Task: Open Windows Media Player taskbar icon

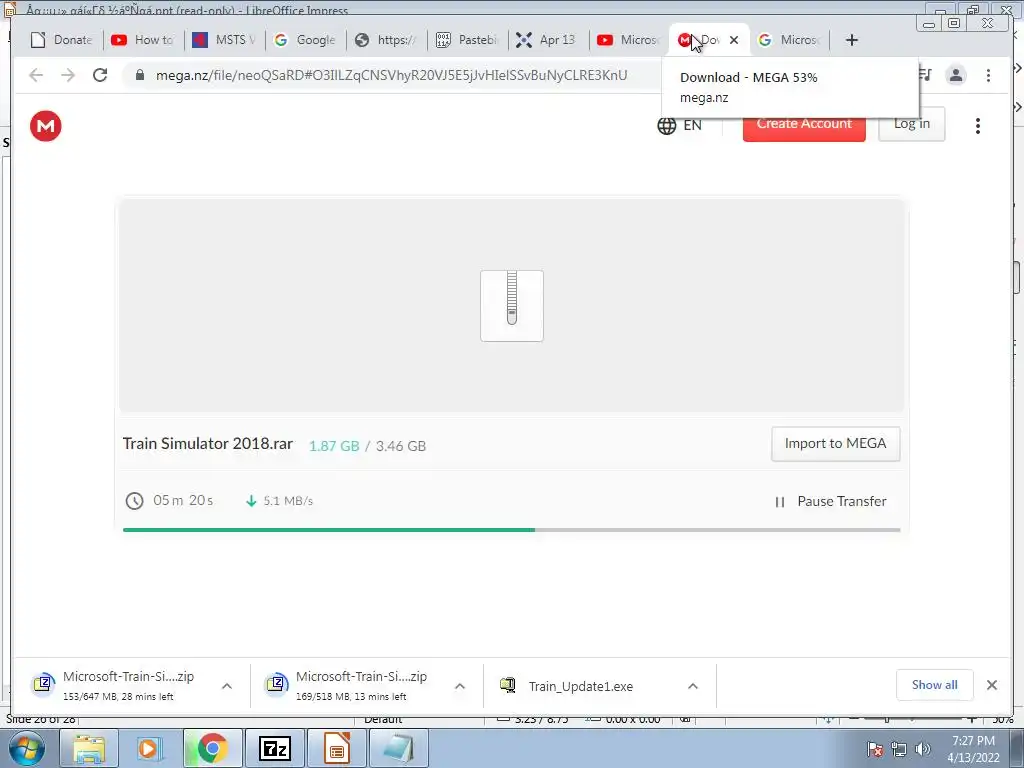Action: [x=150, y=748]
